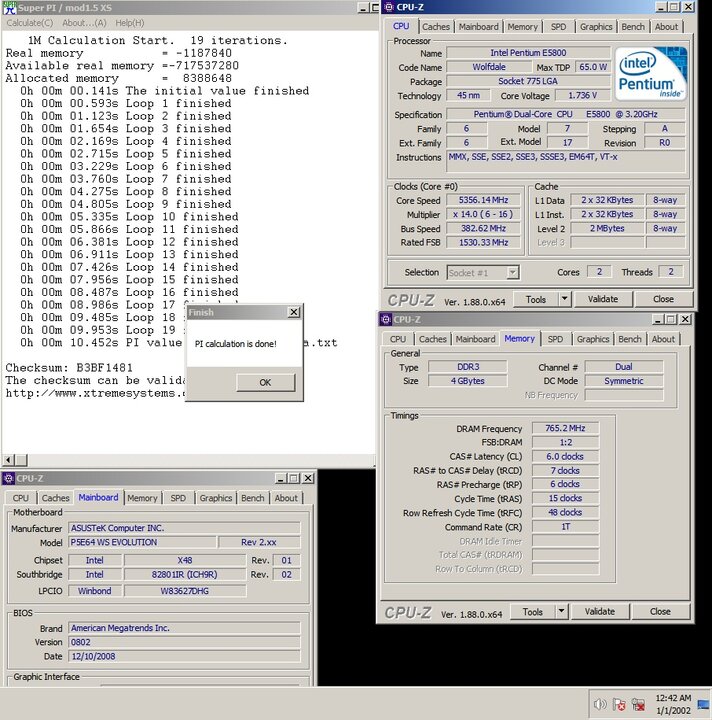Viewport: 712px width, 720px height.
Task: Select SPD tab in Mainboard CPU-Z window
Action: tap(178, 498)
